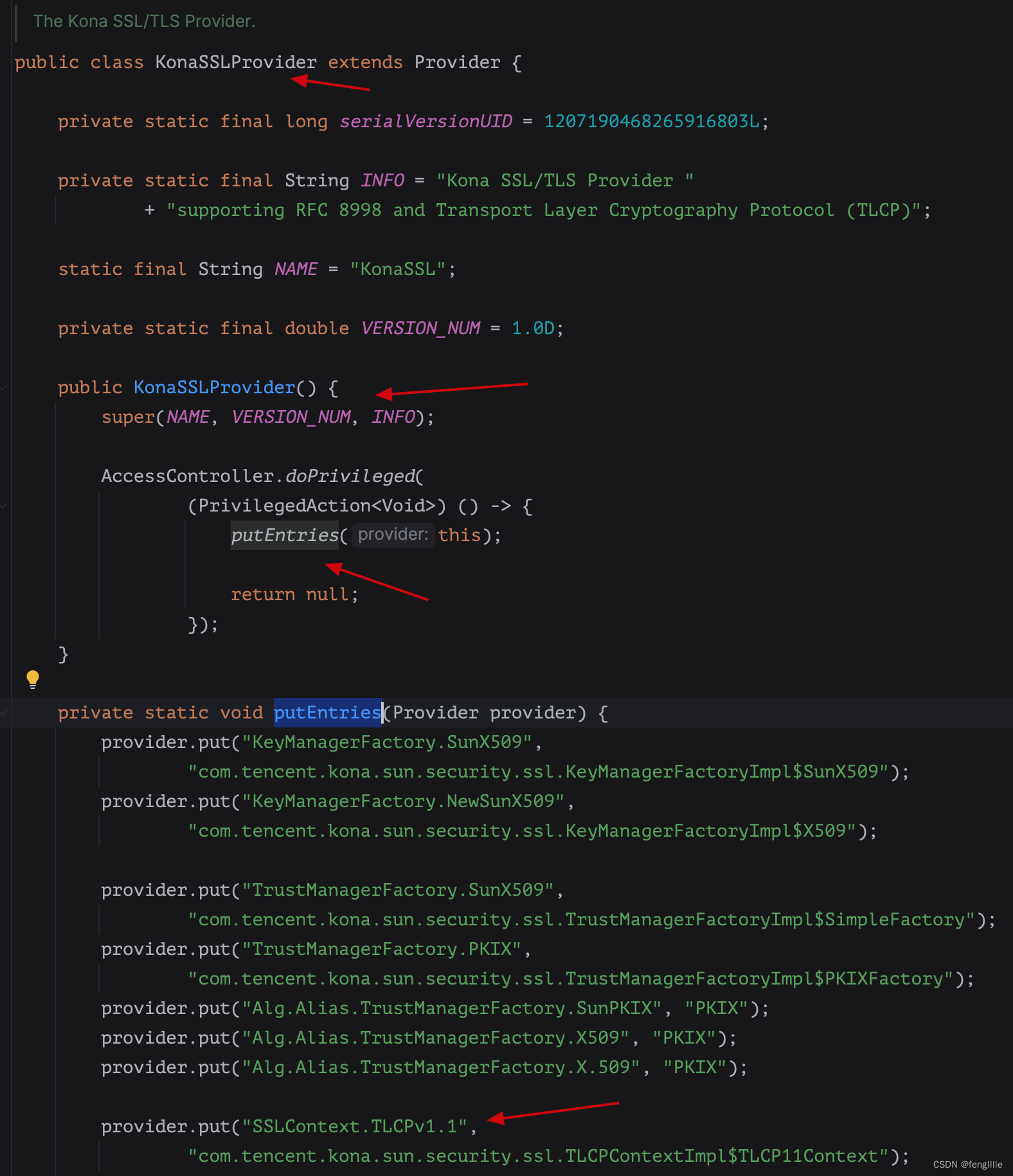Click the putEntries call inside doPrivileged
1013x1176 pixels.
(x=285, y=535)
